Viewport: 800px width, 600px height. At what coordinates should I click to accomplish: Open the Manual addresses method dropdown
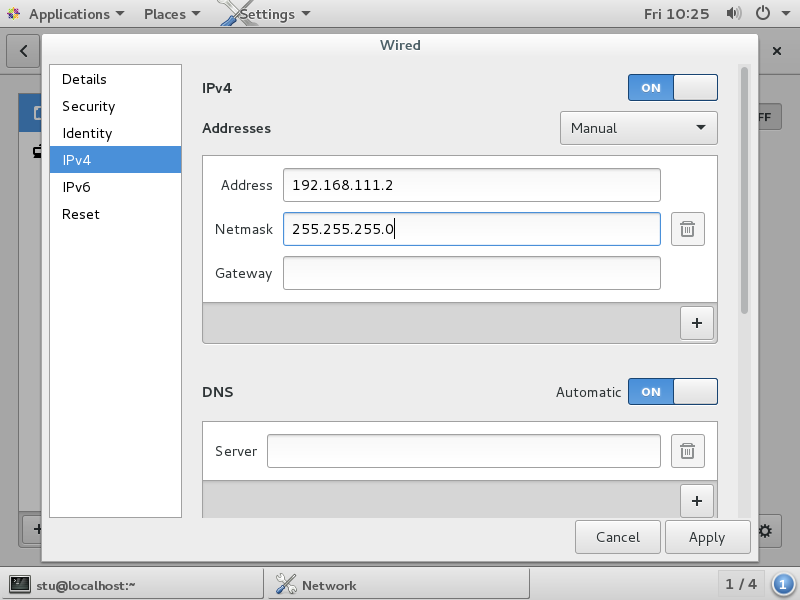[638, 128]
